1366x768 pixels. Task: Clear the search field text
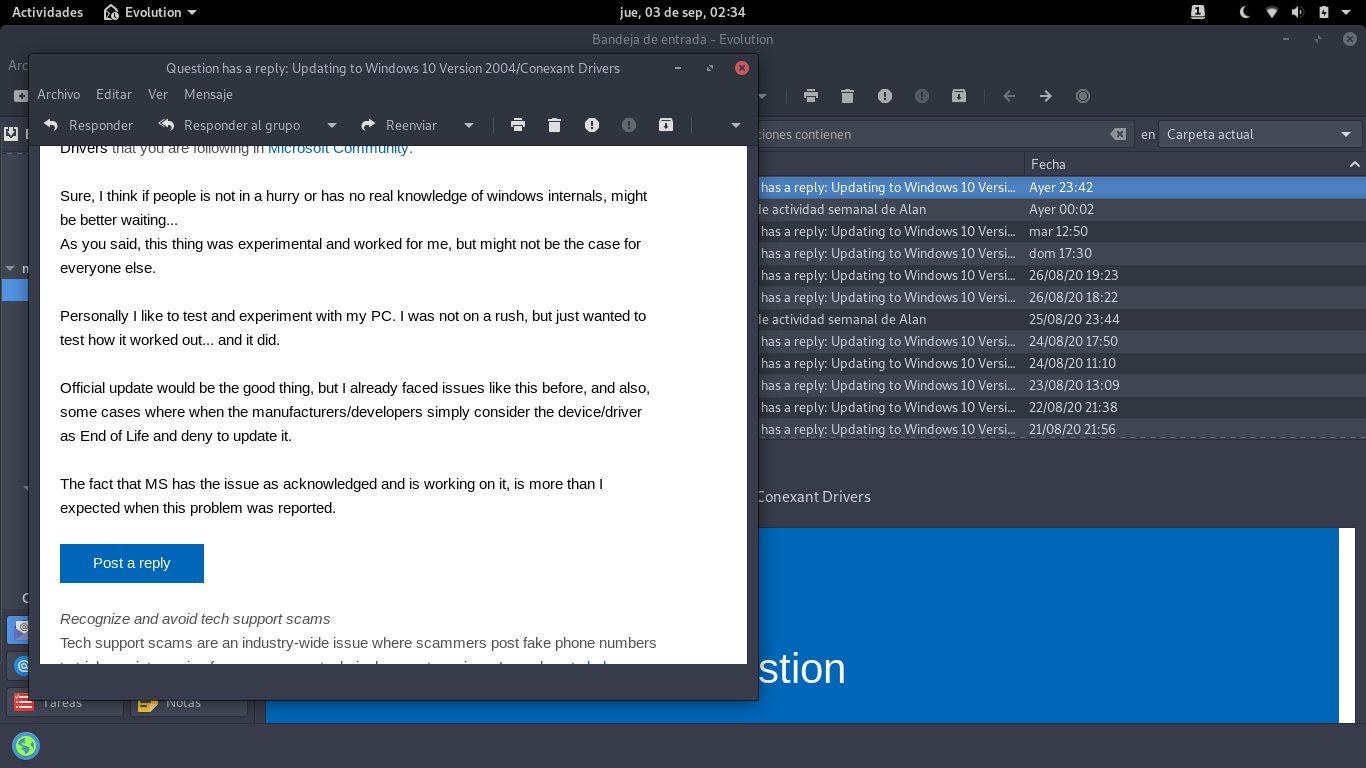(x=1118, y=134)
